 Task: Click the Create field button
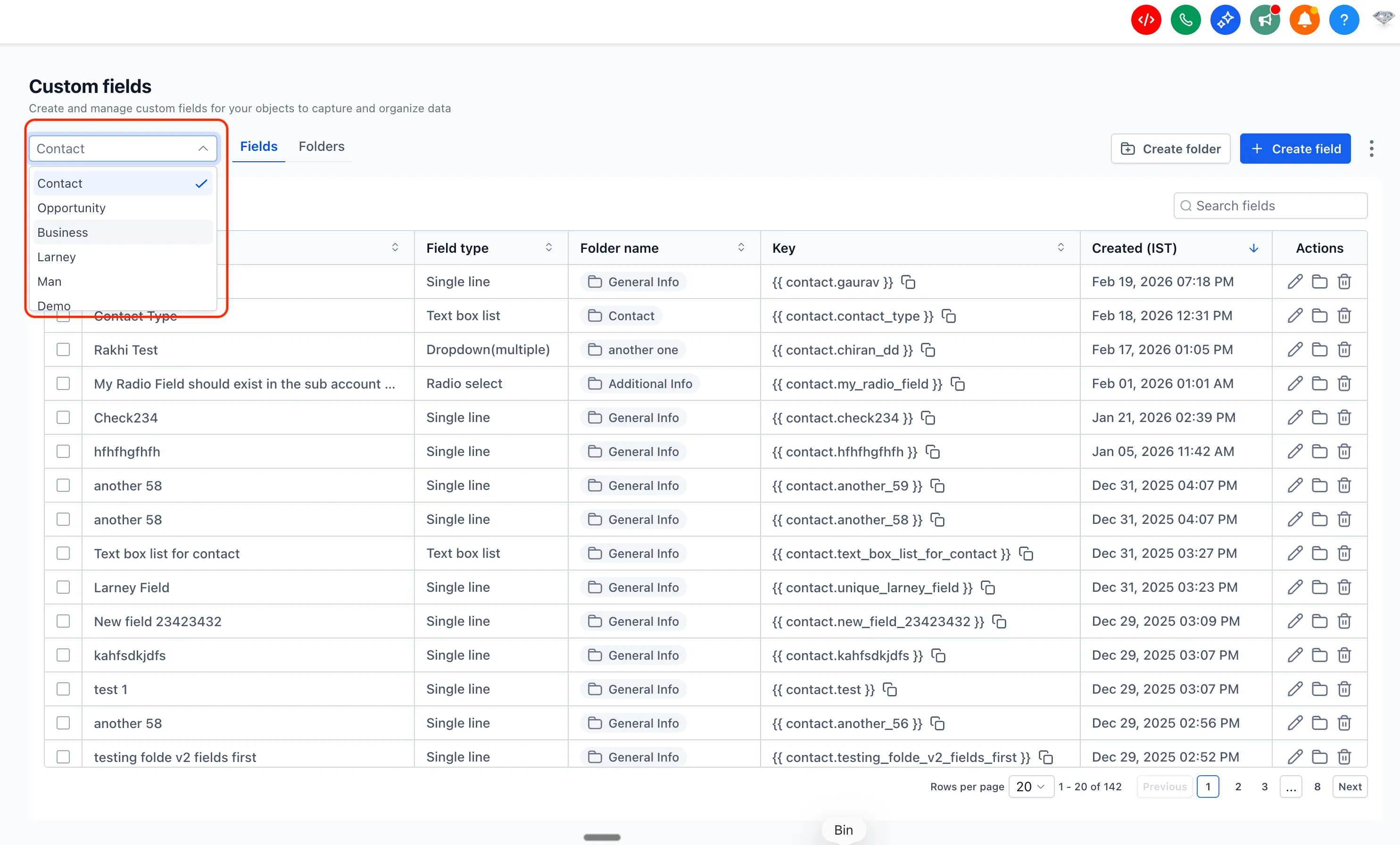[x=1295, y=149]
